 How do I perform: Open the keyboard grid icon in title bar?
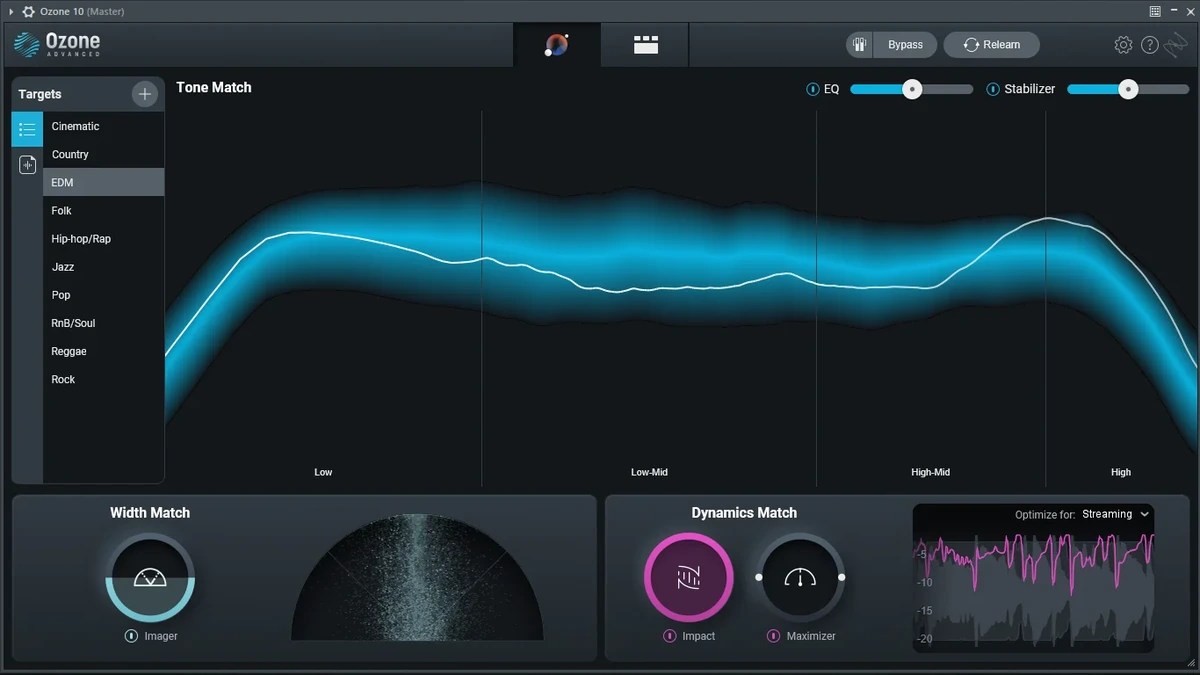1155,11
